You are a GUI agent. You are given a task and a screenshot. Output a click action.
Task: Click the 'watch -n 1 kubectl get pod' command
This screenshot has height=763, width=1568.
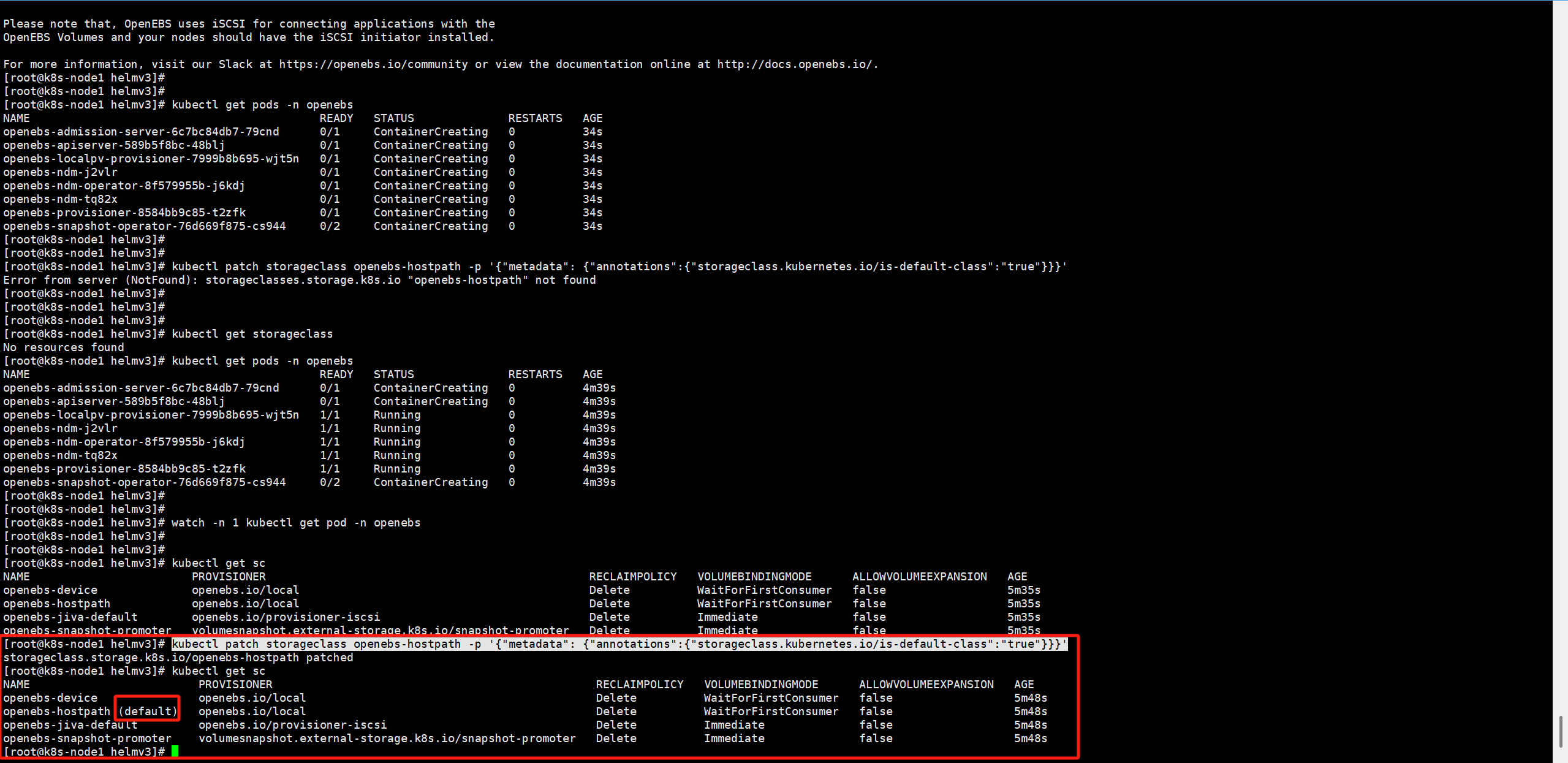click(x=296, y=522)
